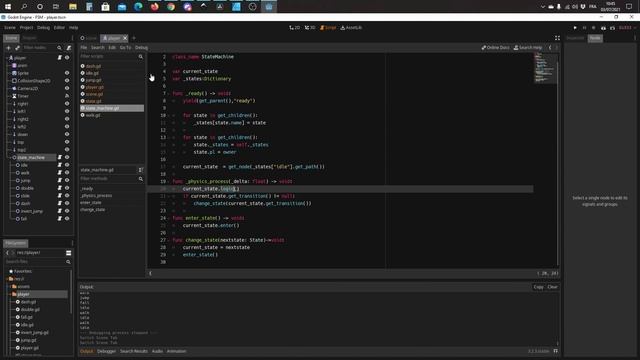Add a new scene tab
Viewport: 640px width, 360px height.
133,38
